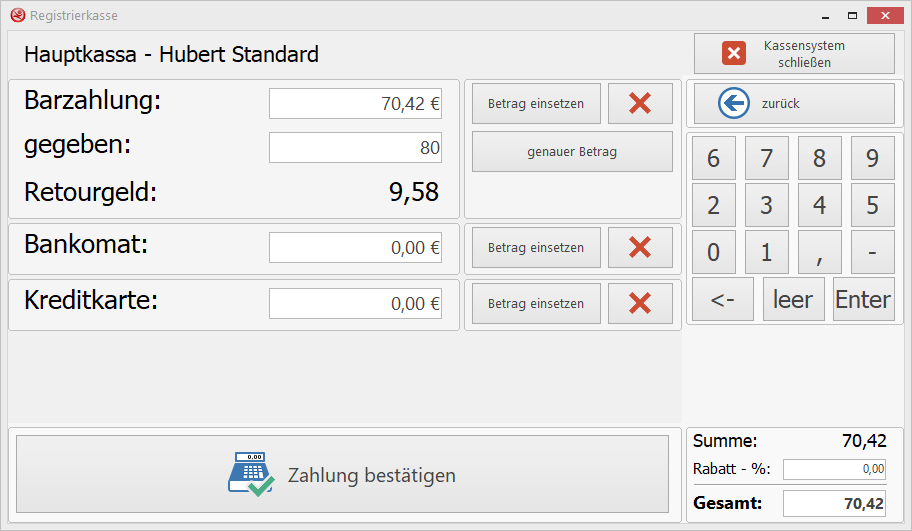912x531 pixels.
Task: Clear the Kreditkarte amount with red X
Action: pyautogui.click(x=640, y=303)
